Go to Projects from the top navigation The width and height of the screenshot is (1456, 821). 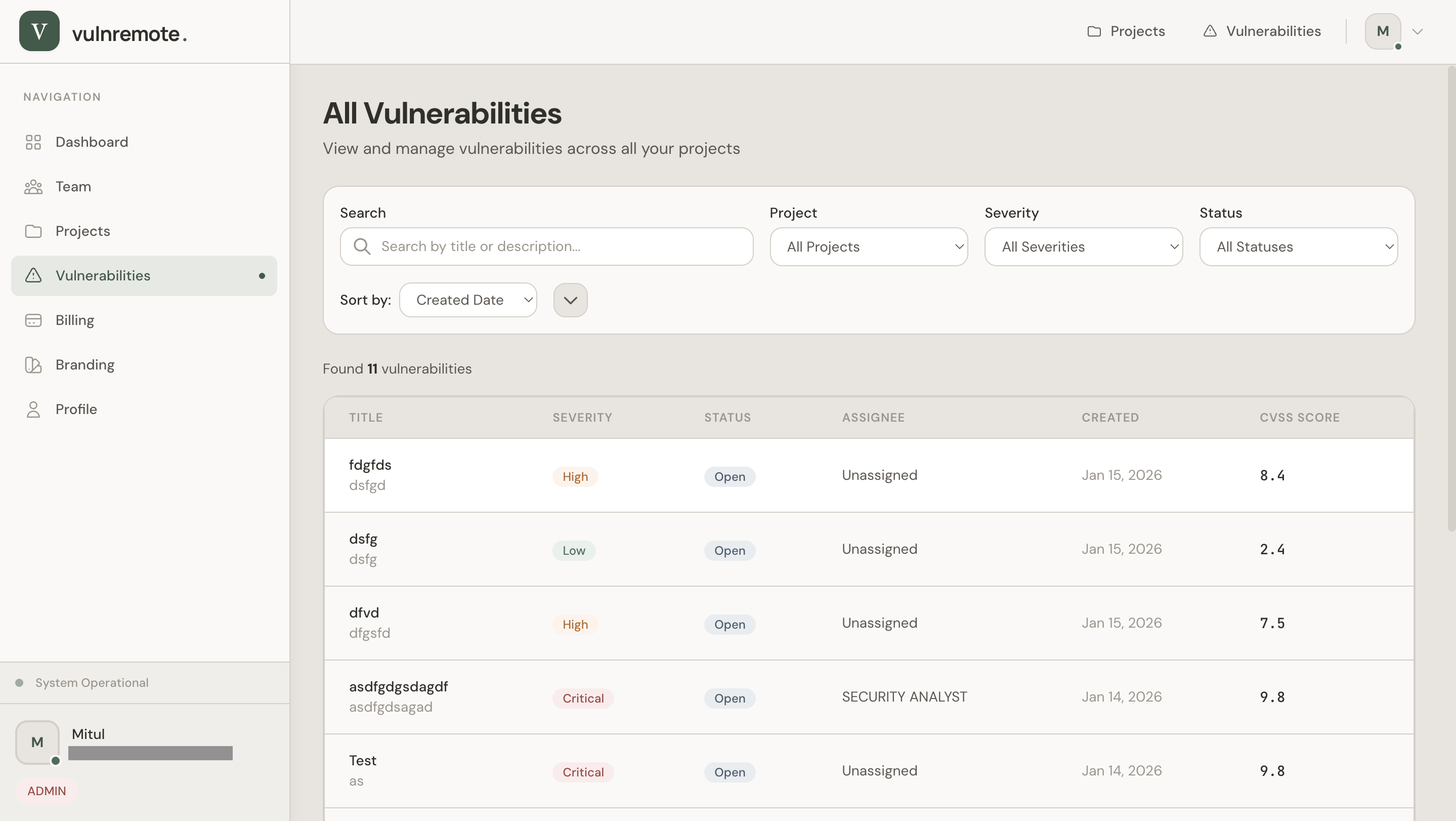pyautogui.click(x=1125, y=30)
